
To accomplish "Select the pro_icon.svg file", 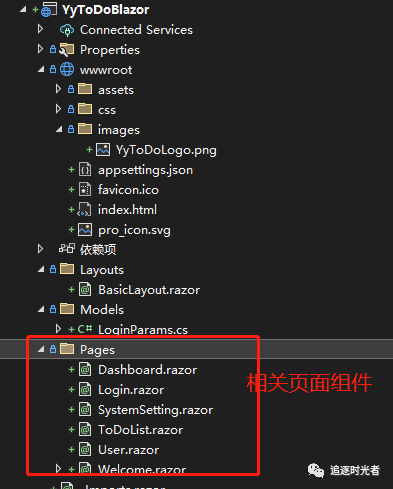I will pyautogui.click(x=134, y=230).
